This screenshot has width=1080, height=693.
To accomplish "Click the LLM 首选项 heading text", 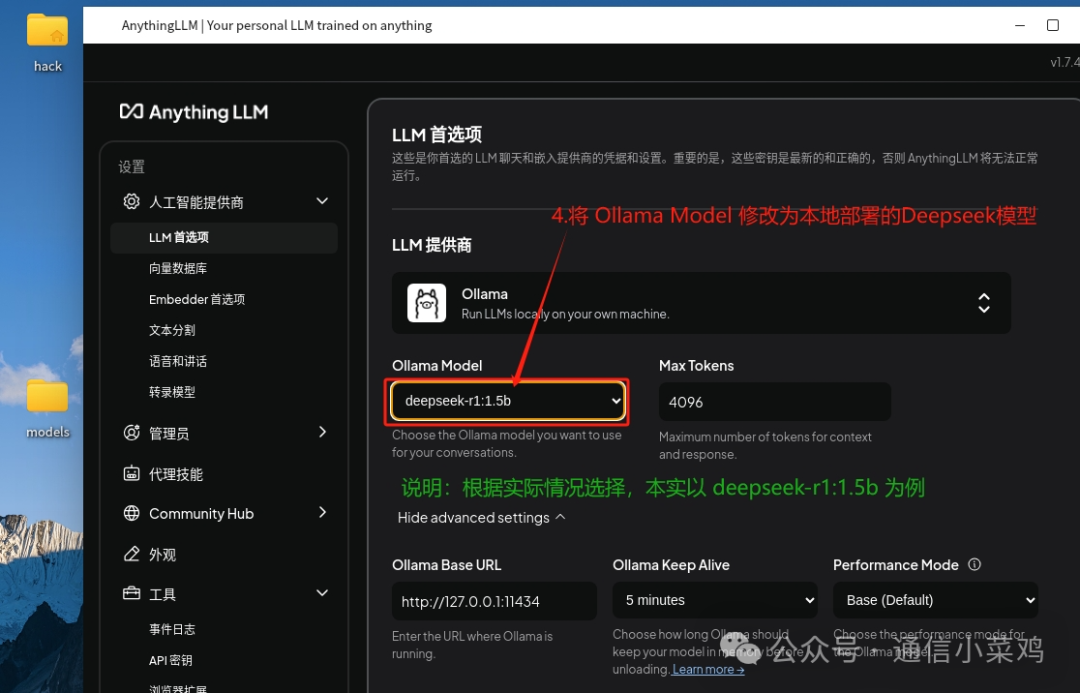I will [x=437, y=134].
